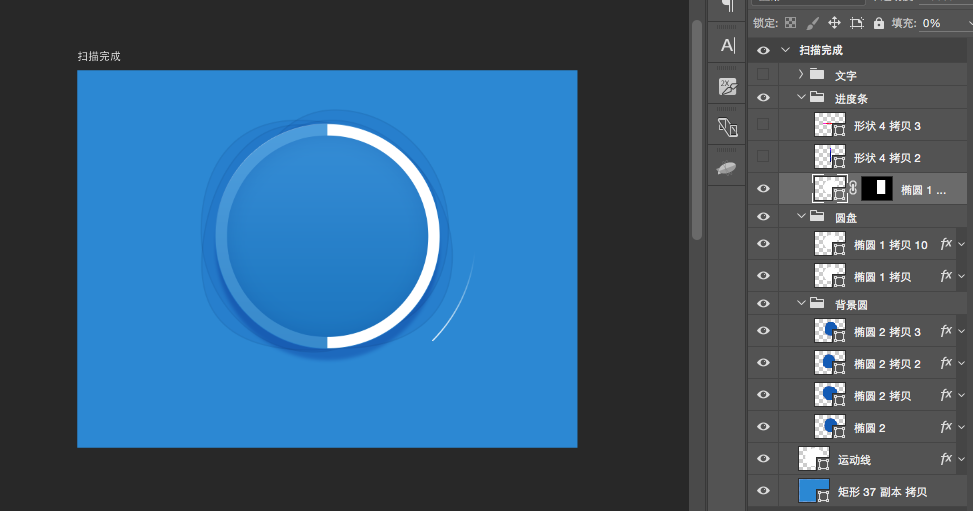Collapse the 进度条 group
Viewport: 973px width, 511px height.
tap(801, 97)
